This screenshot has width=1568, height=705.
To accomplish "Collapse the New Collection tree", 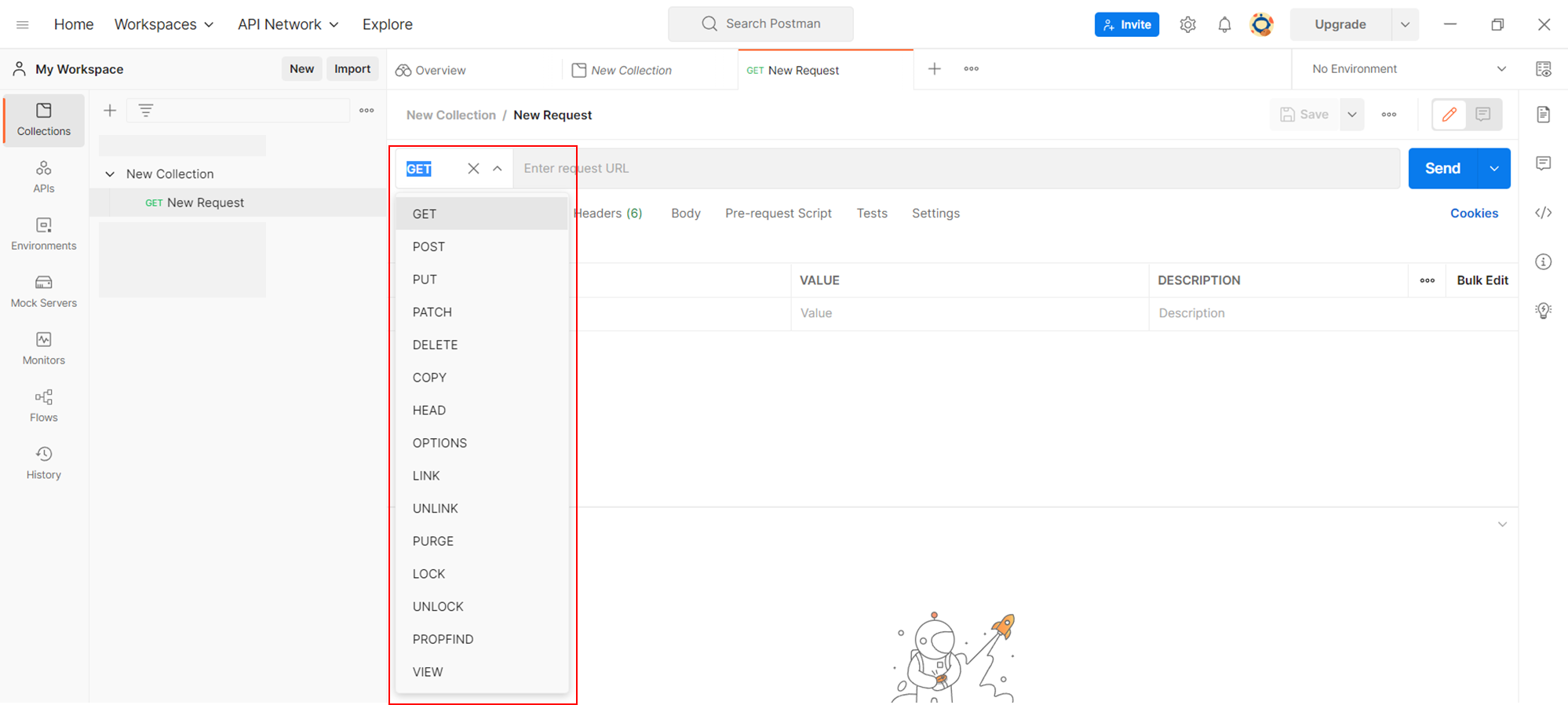I will 110,174.
